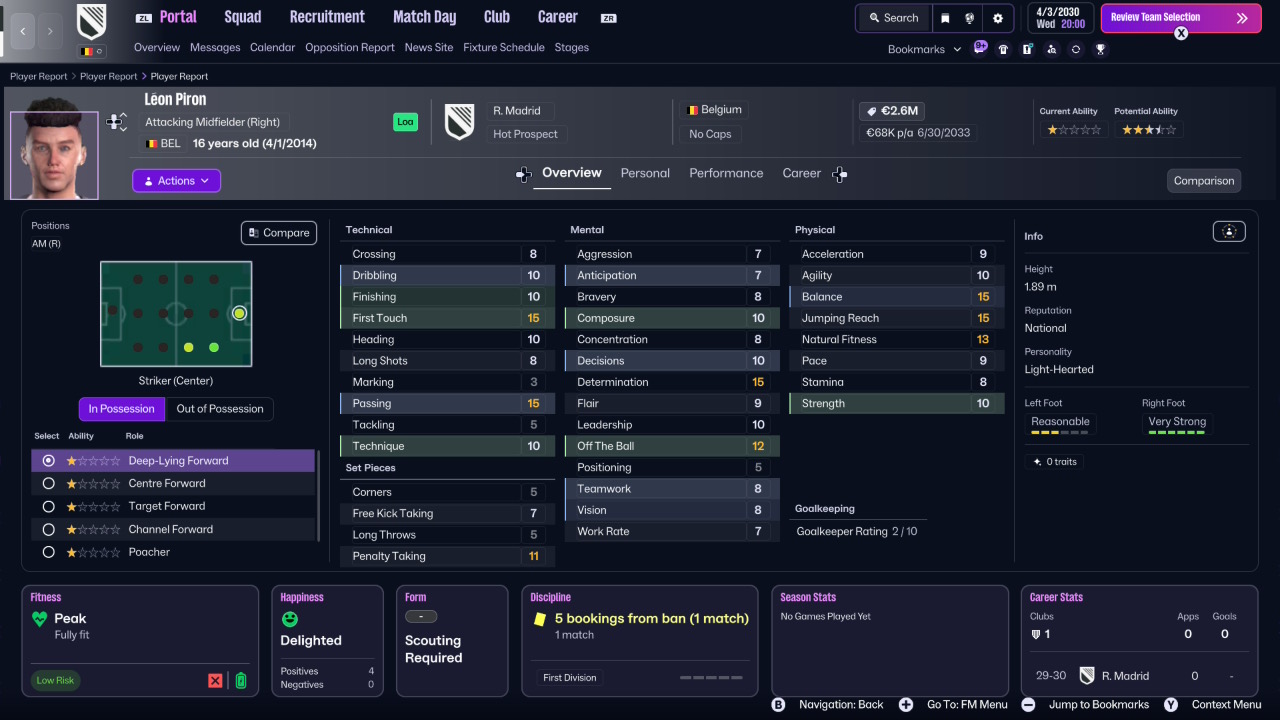This screenshot has width=1280, height=720.
Task: Click the R. Madrid crest in player header
Action: 459,122
